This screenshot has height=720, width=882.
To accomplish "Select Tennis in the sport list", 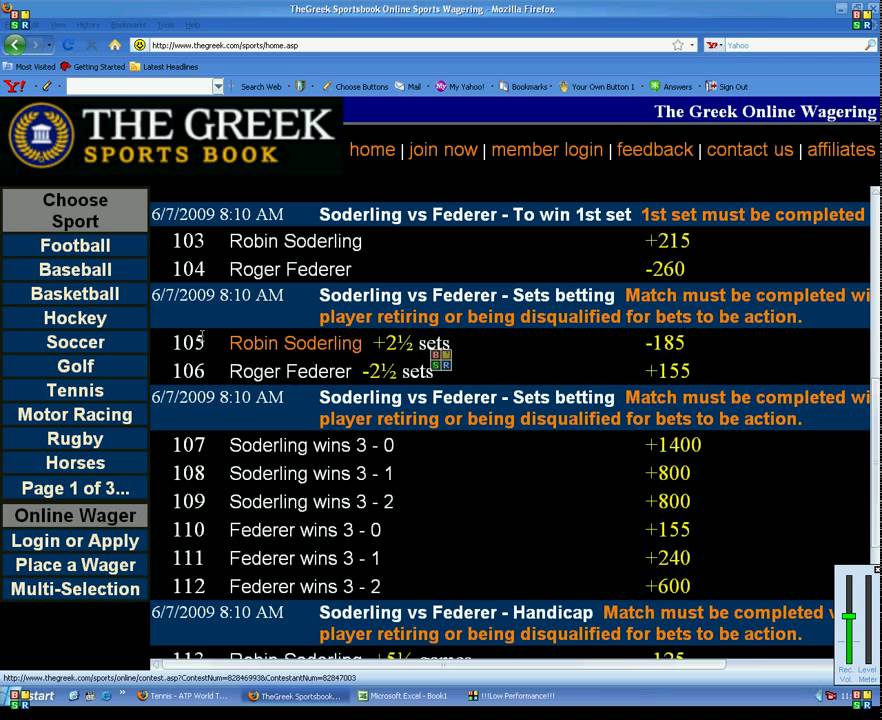I will (75, 390).
